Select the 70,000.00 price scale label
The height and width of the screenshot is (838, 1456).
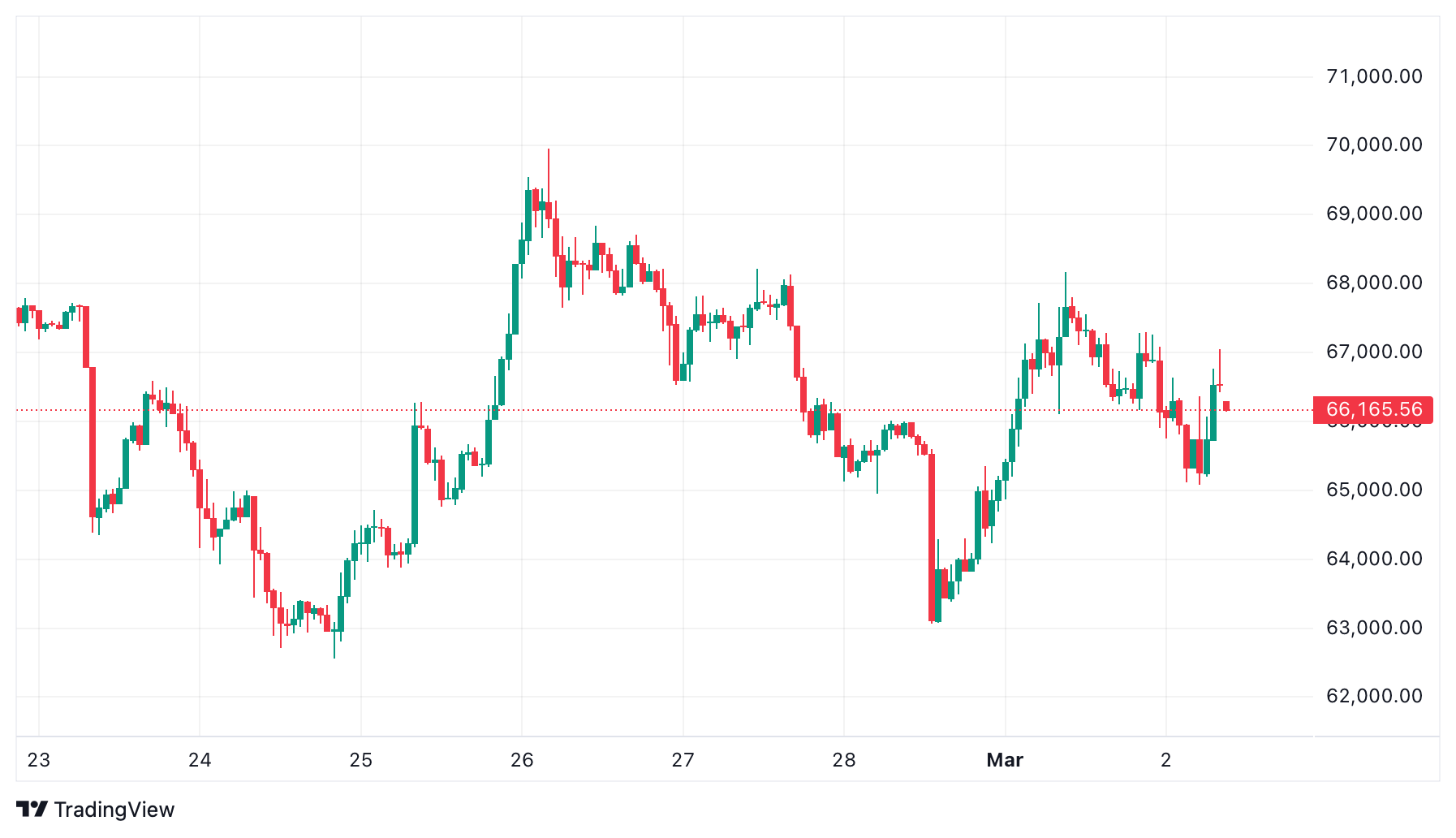1374,145
